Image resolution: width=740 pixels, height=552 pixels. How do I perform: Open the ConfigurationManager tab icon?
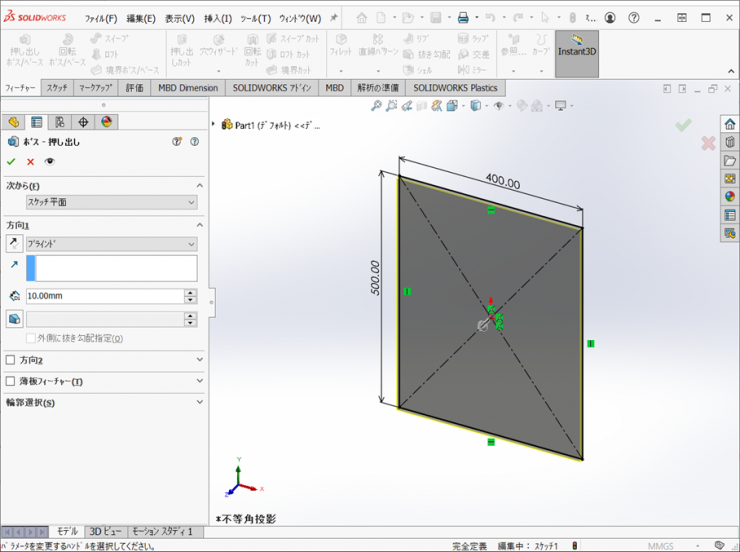(x=60, y=122)
